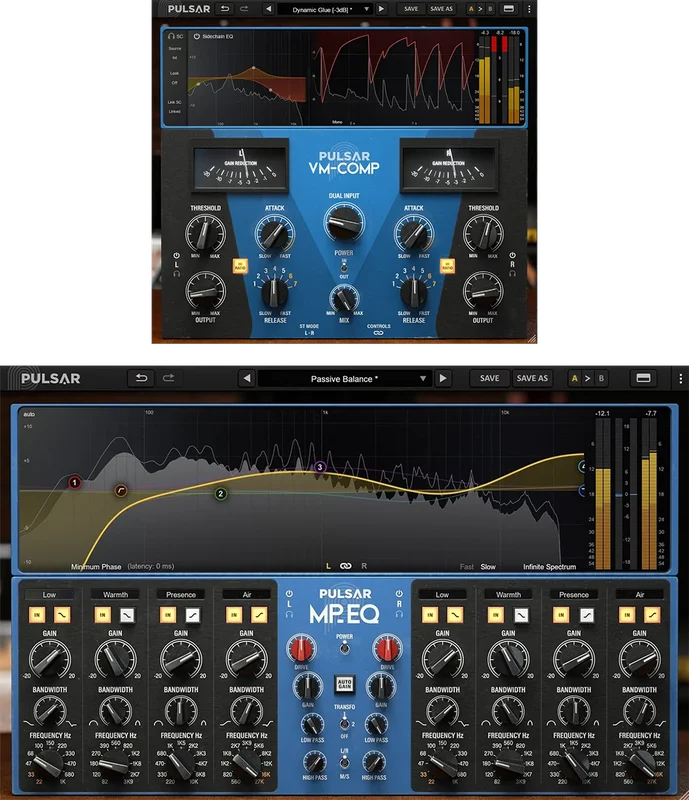Solo right channel headphone icon in VM-COMP

point(512,273)
